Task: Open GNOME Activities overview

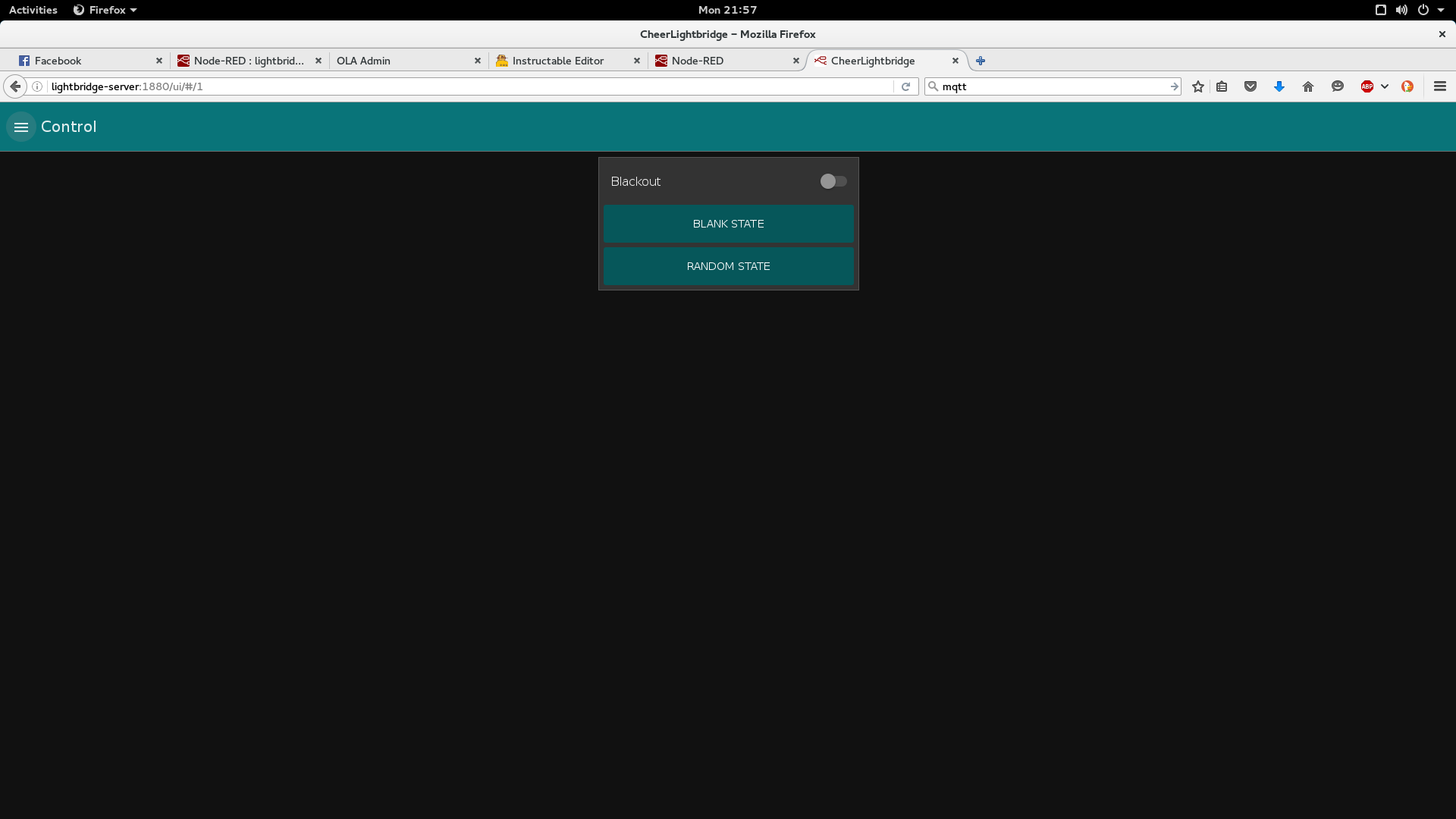Action: click(x=33, y=10)
